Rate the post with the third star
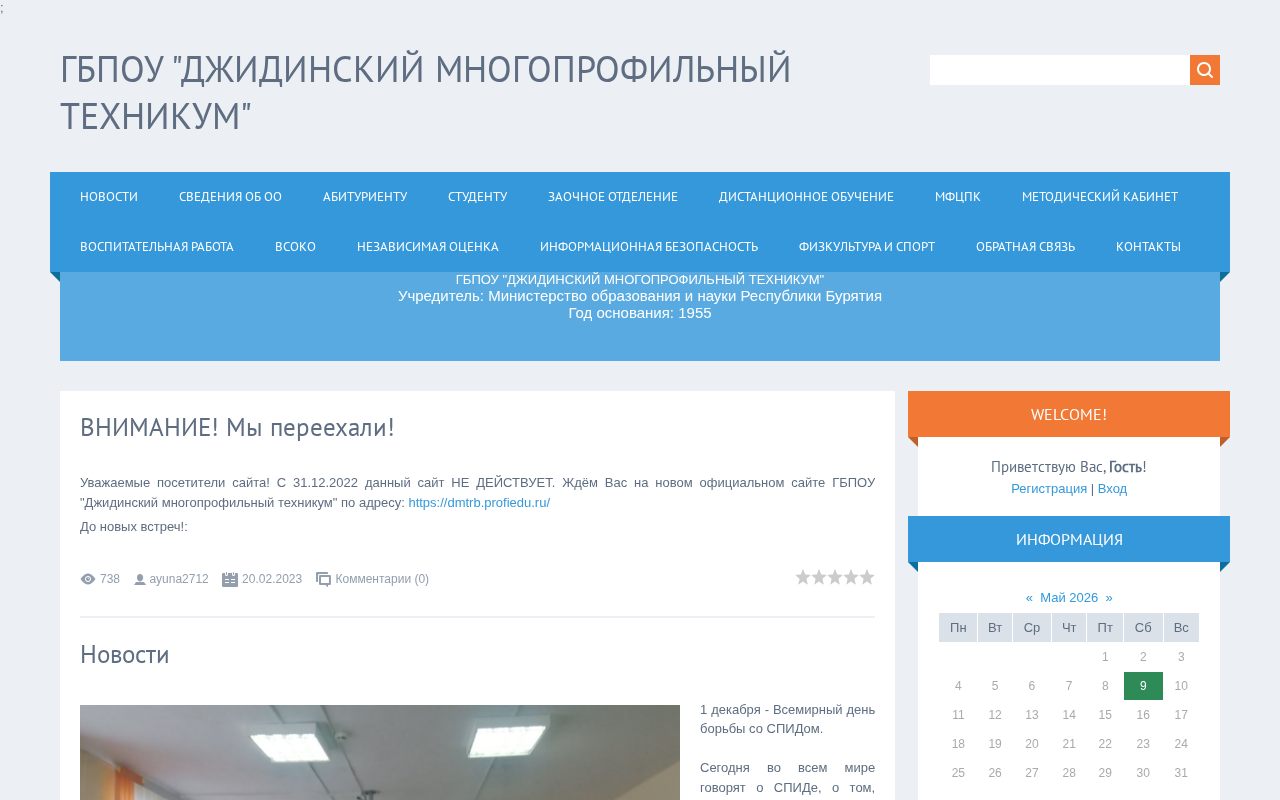Image resolution: width=1280 pixels, height=800 pixels. click(835, 577)
